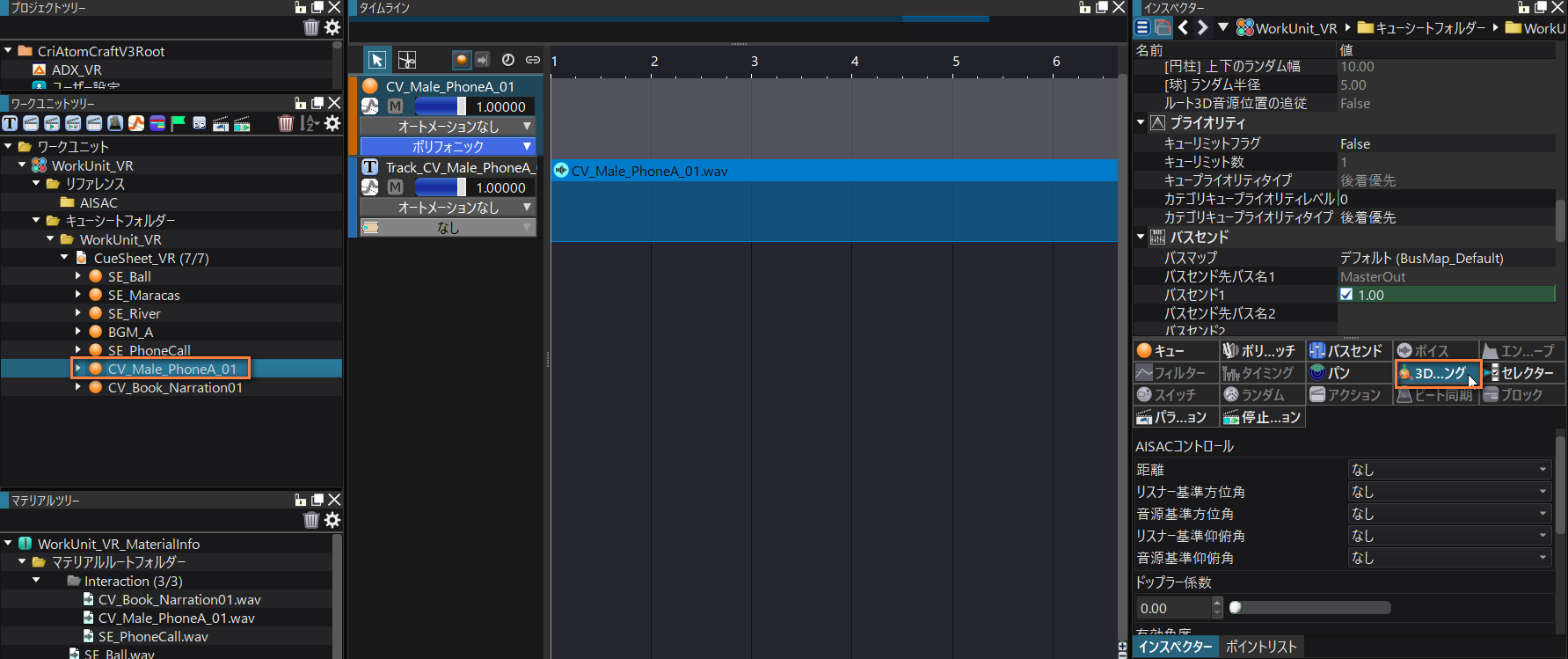Viewport: 1568px width, 659px height.
Task: Click the chain link icon in timeline toolbar
Action: coord(533,60)
